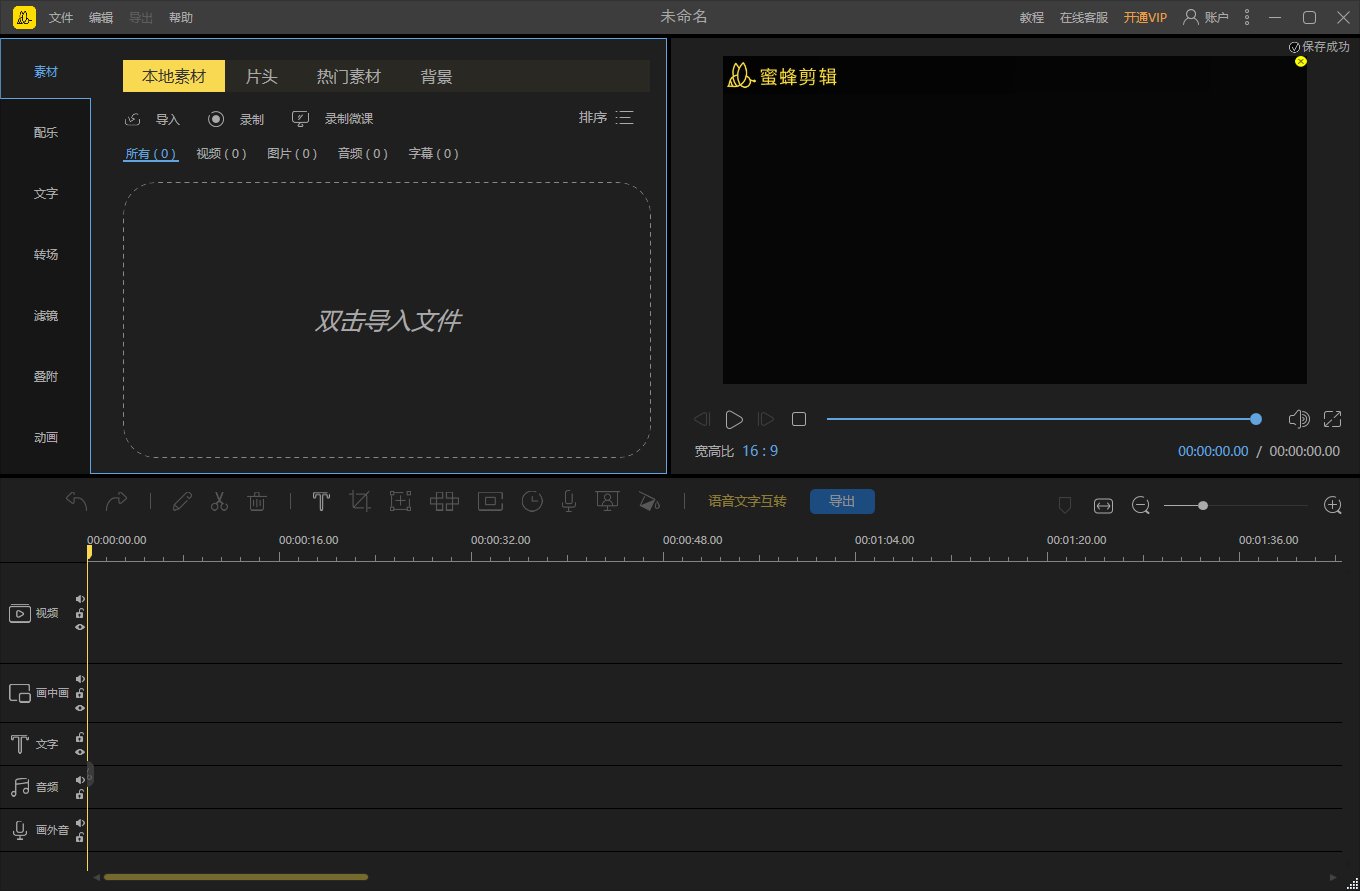Switch to the 热门素材 tab
Image resolution: width=1360 pixels, height=891 pixels.
349,75
